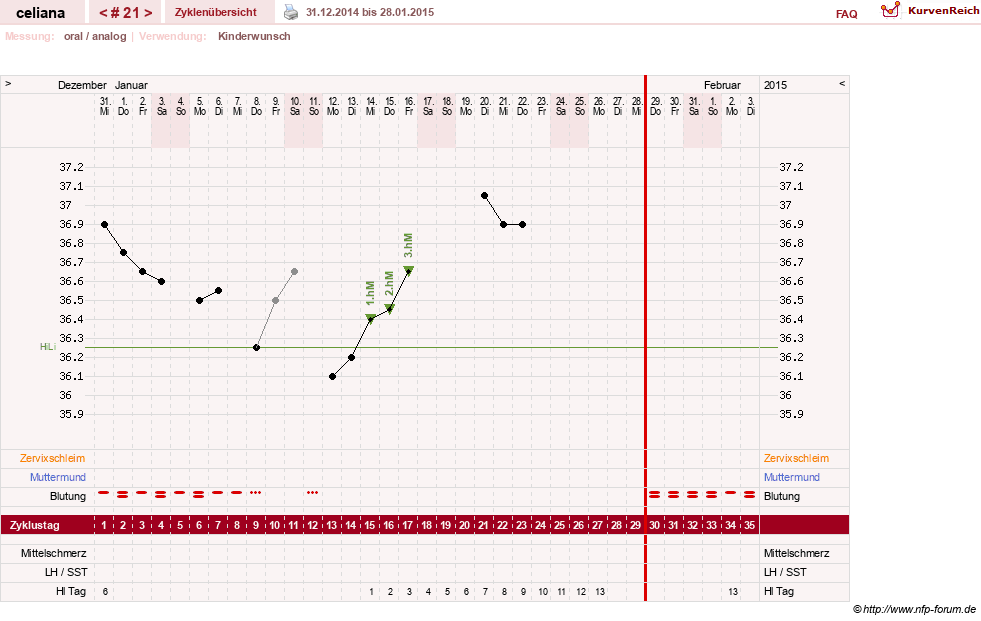Click the 1.hM temperature marker
The image size is (981, 621).
coord(370,318)
